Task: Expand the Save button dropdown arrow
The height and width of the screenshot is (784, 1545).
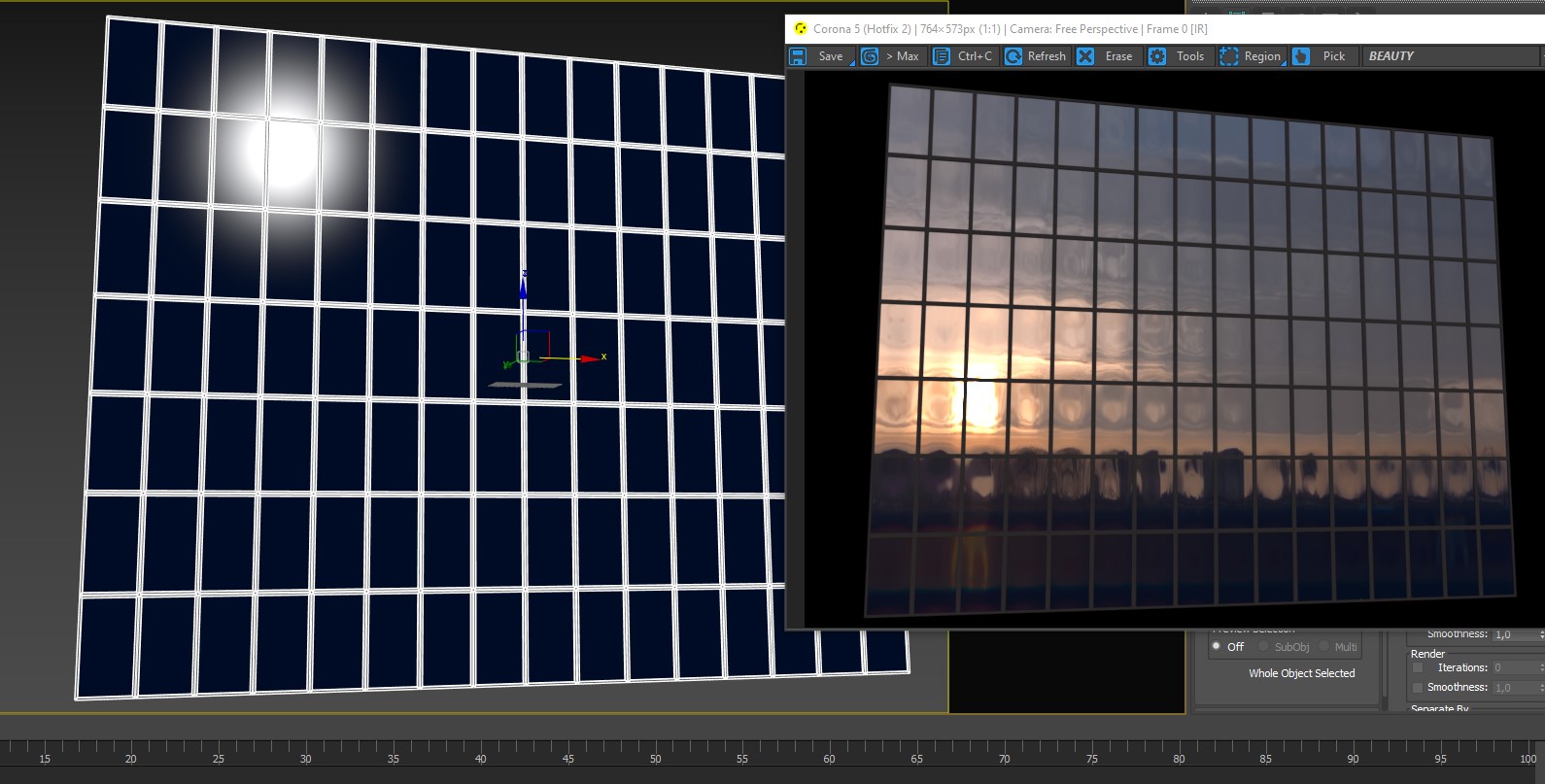Action: (x=852, y=62)
